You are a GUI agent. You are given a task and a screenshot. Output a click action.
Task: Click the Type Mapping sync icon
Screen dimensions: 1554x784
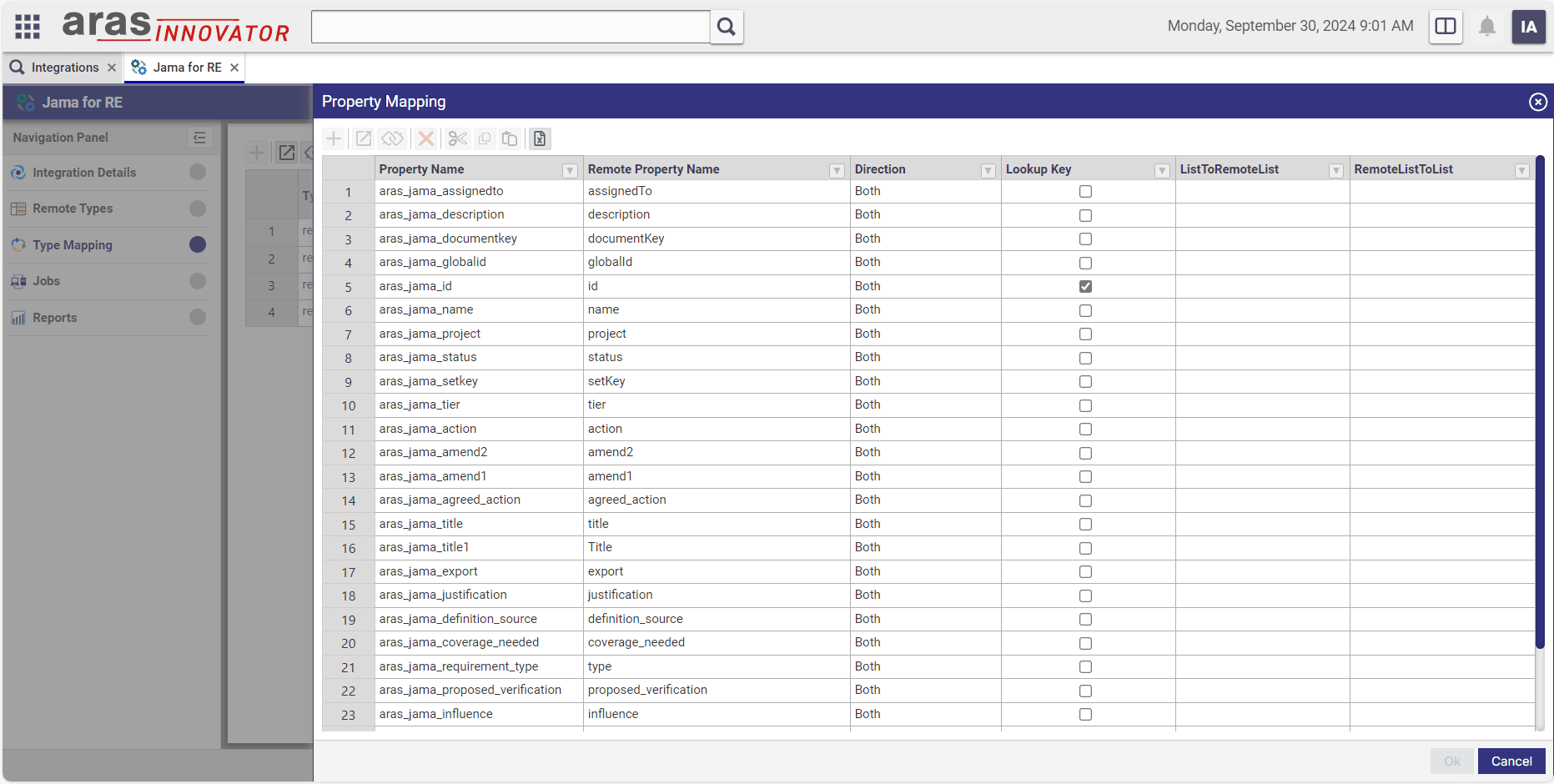click(18, 245)
